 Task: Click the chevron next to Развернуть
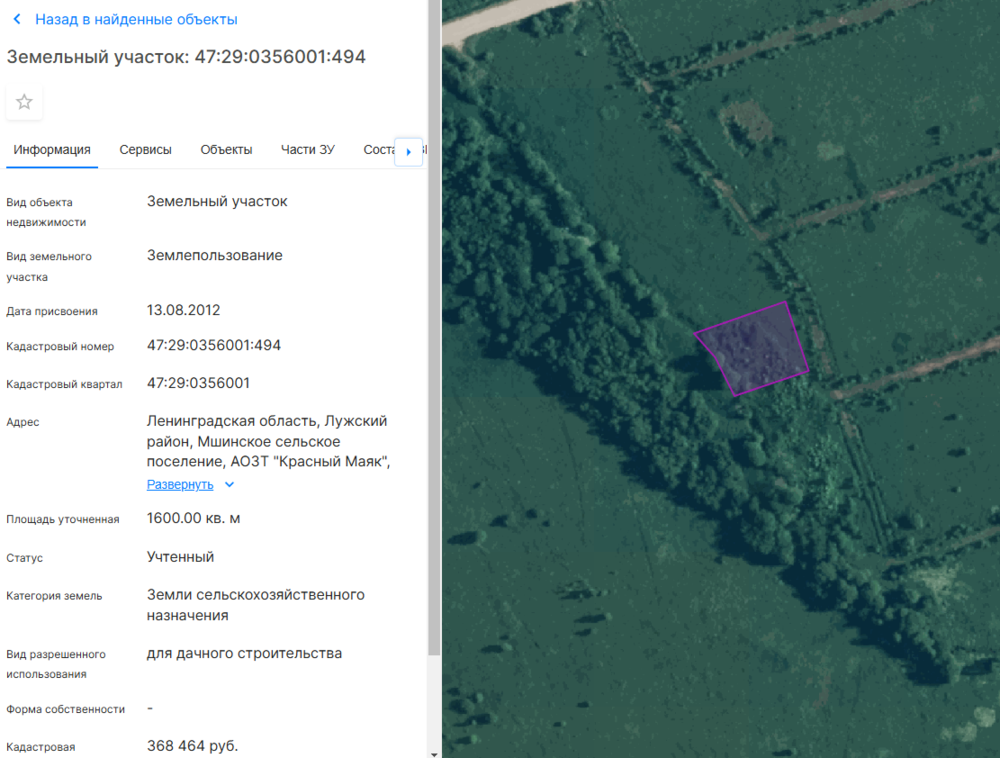coord(229,485)
